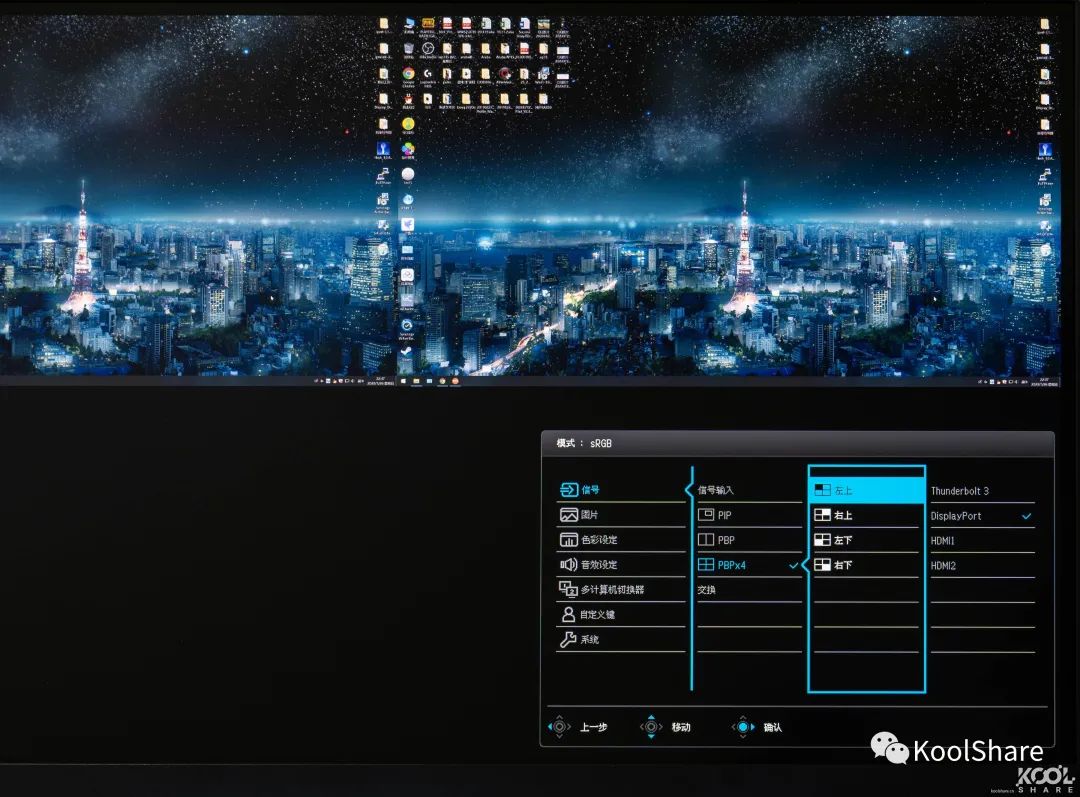
Task: Open the 图片 picture menu
Action: [621, 515]
